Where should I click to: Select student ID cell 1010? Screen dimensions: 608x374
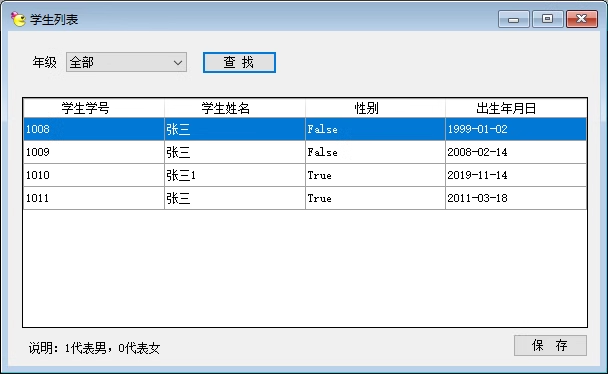point(94,175)
